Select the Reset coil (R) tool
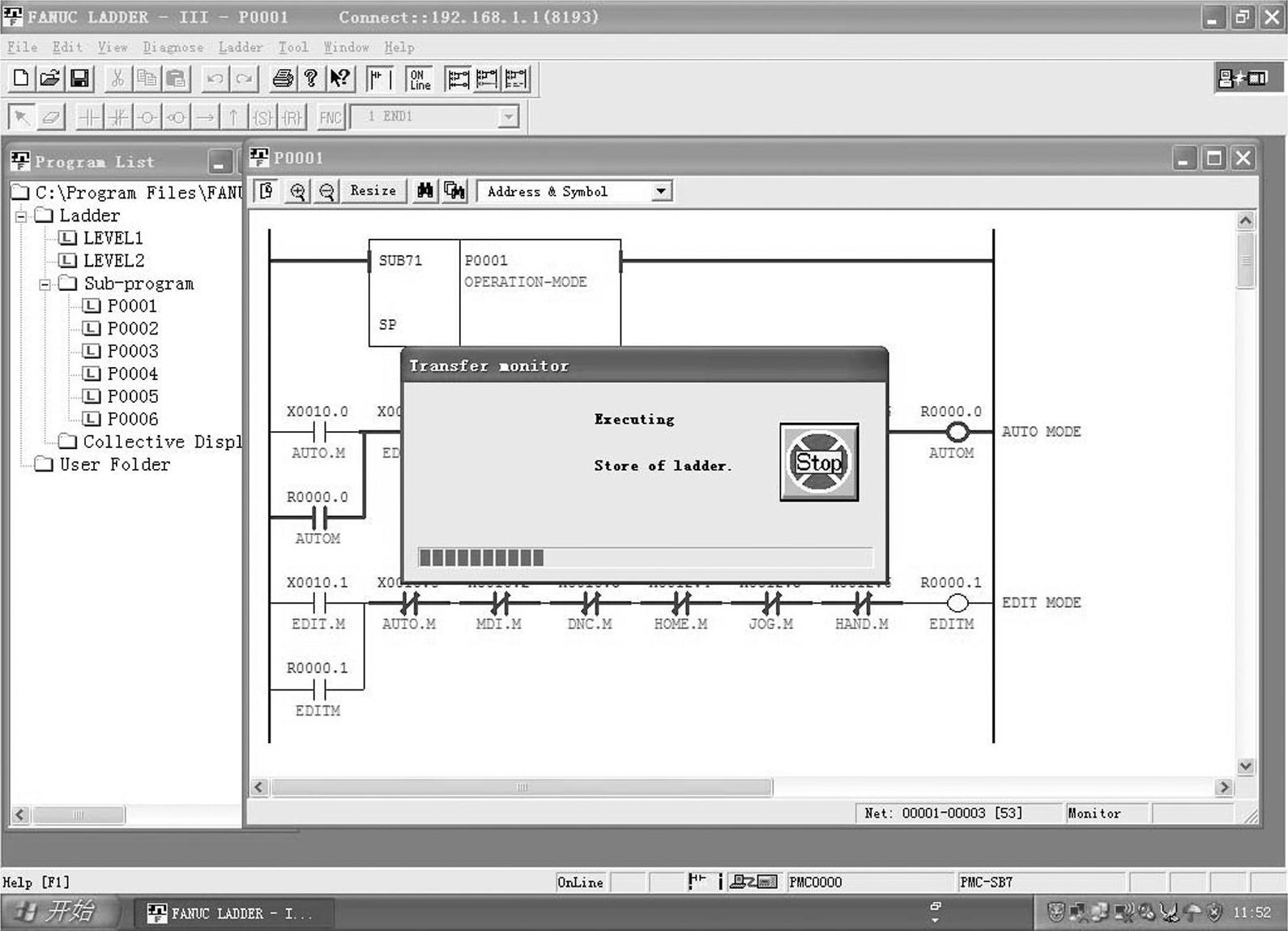This screenshot has width=1288, height=931. point(292,117)
